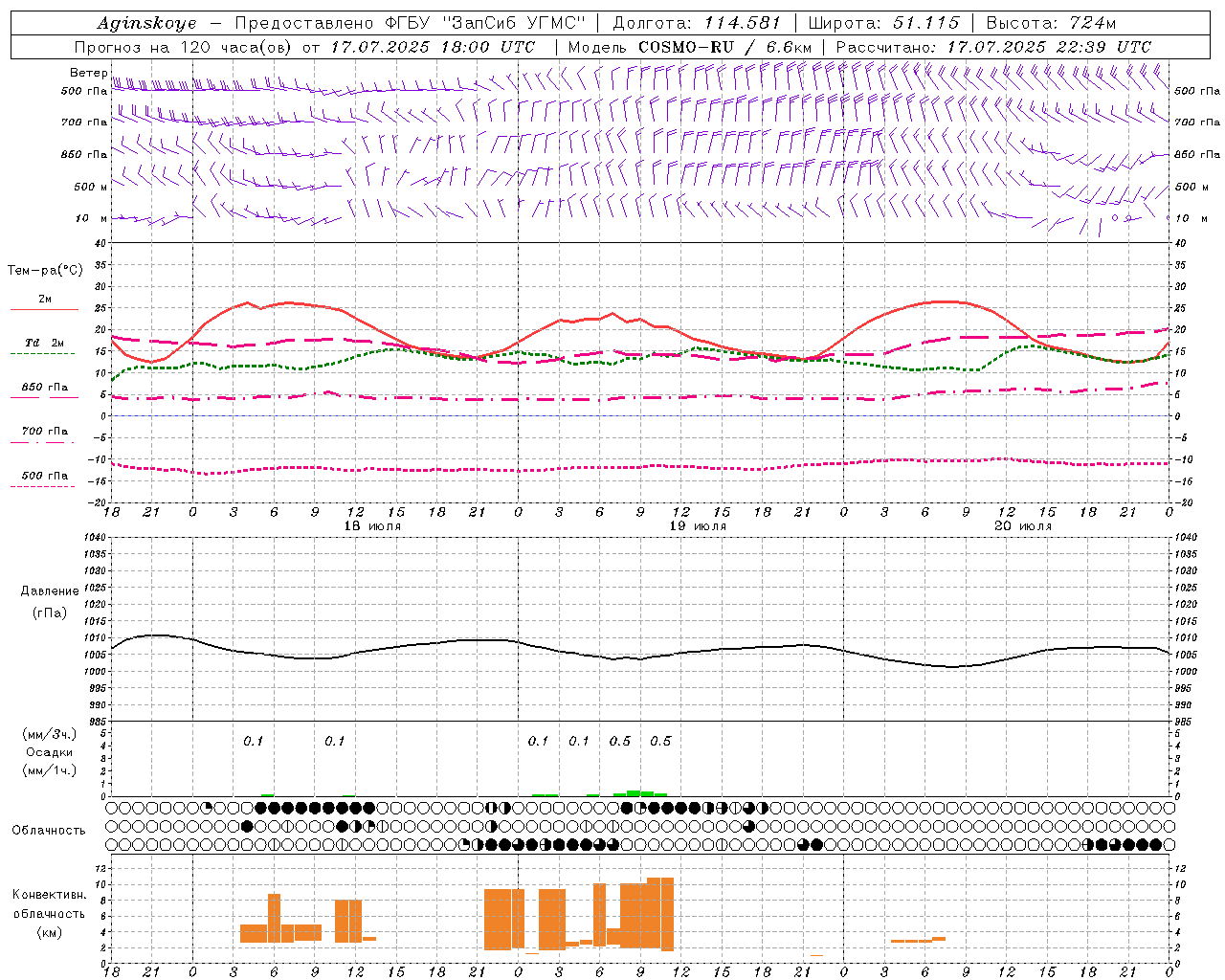Click the 1040 value on the left pressure axis
Viewport: 1225px width, 980px height.
93,538
